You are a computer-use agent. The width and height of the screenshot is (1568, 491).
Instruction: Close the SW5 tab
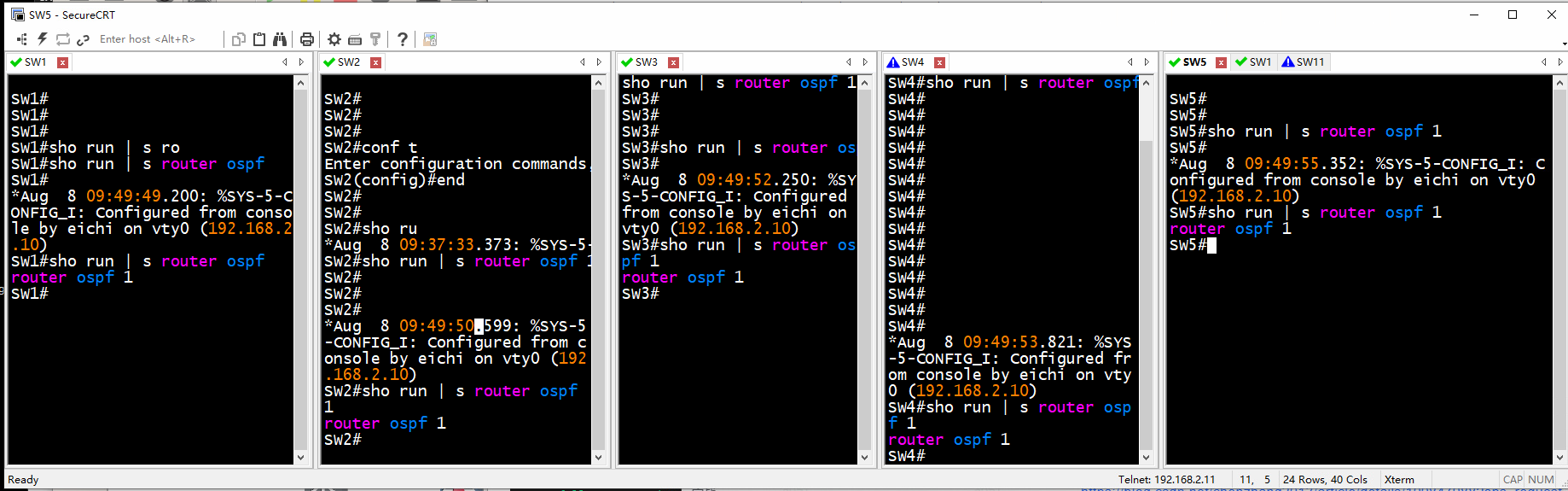point(1221,62)
